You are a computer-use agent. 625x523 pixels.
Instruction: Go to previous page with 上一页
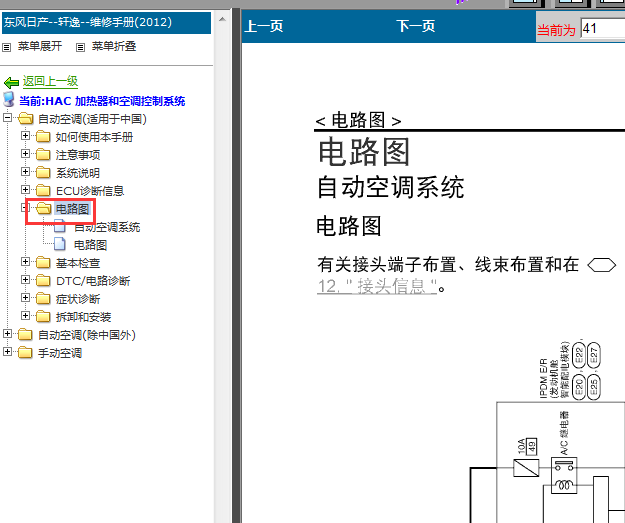(264, 27)
